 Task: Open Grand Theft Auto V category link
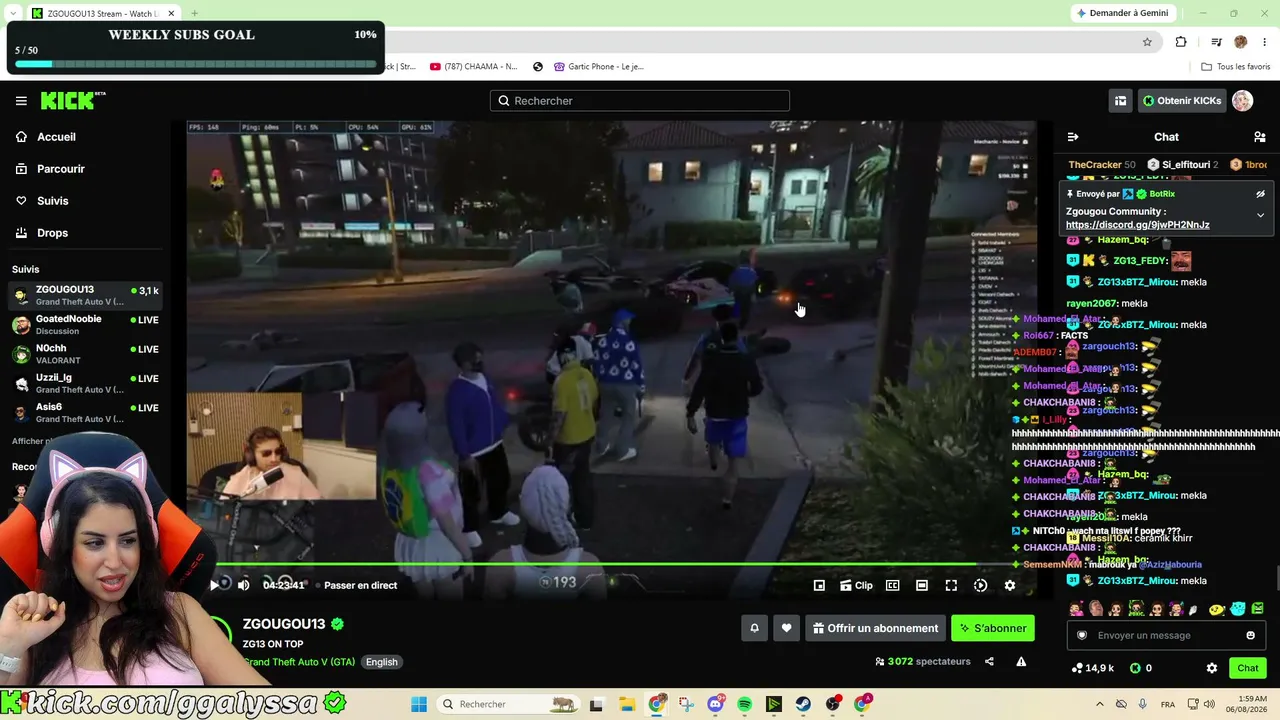tap(299, 662)
